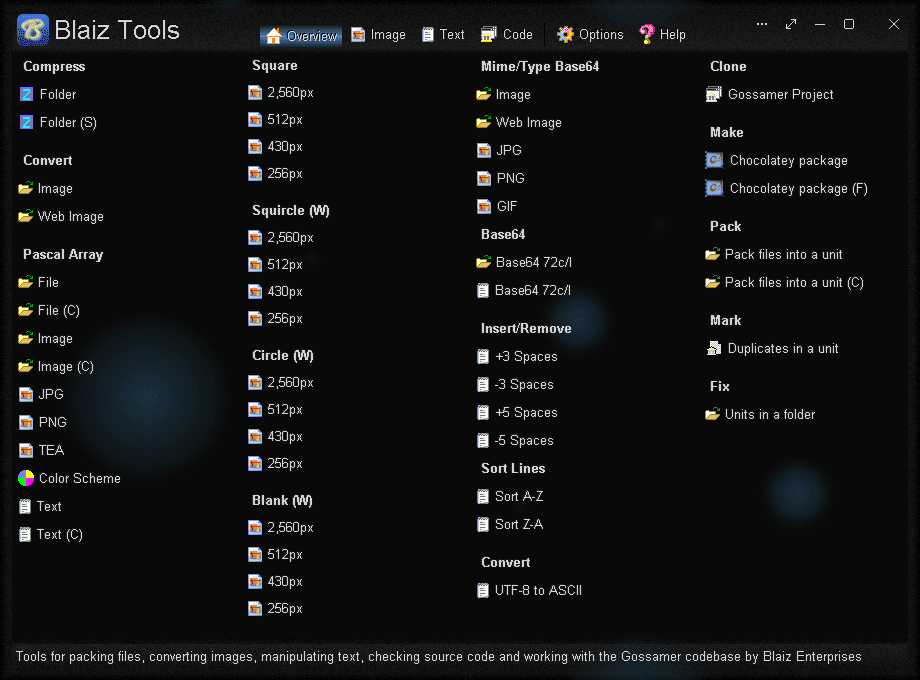This screenshot has height=680, width=920.
Task: Click the Blaiz Tools logo icon
Action: pyautogui.click(x=32, y=30)
